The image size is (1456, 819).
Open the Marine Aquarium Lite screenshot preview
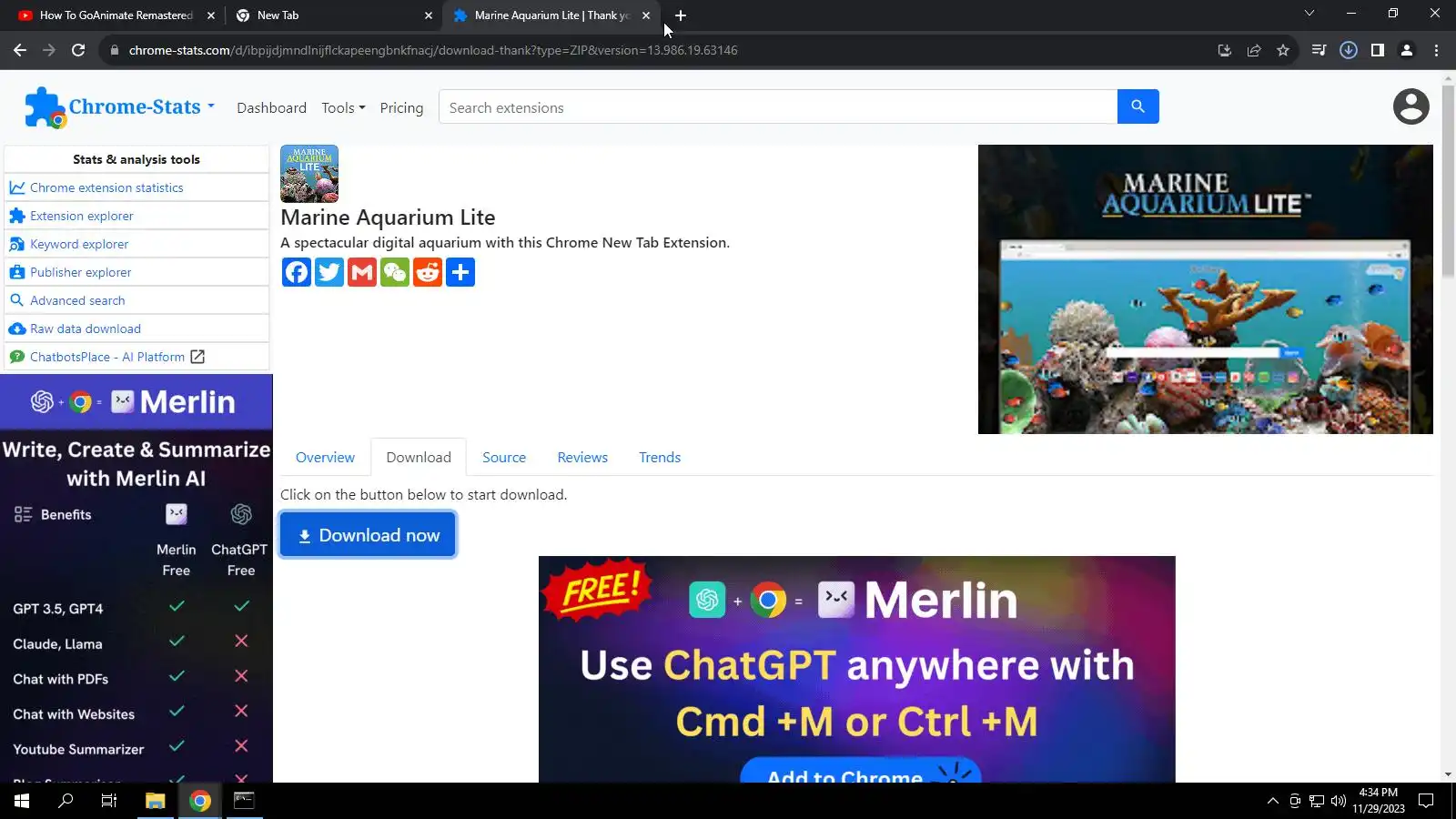pos(1206,289)
